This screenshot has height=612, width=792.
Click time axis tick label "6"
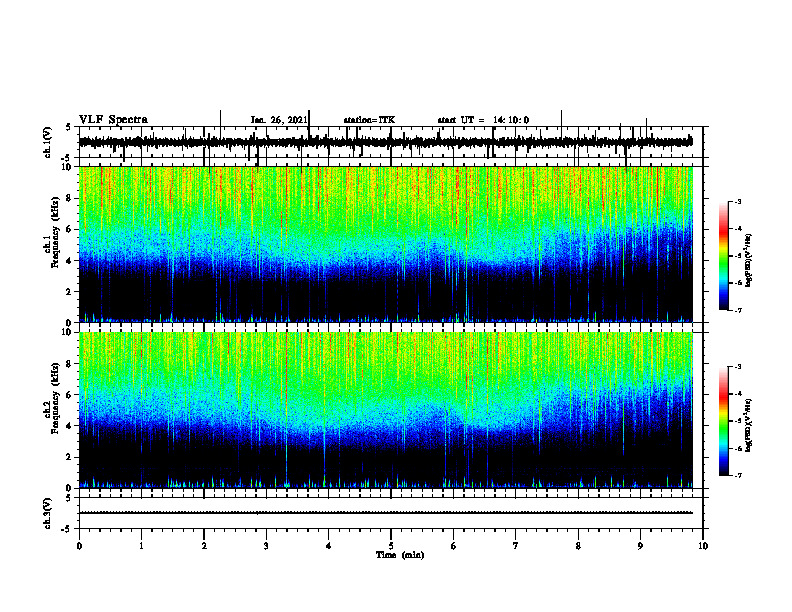coord(454,546)
